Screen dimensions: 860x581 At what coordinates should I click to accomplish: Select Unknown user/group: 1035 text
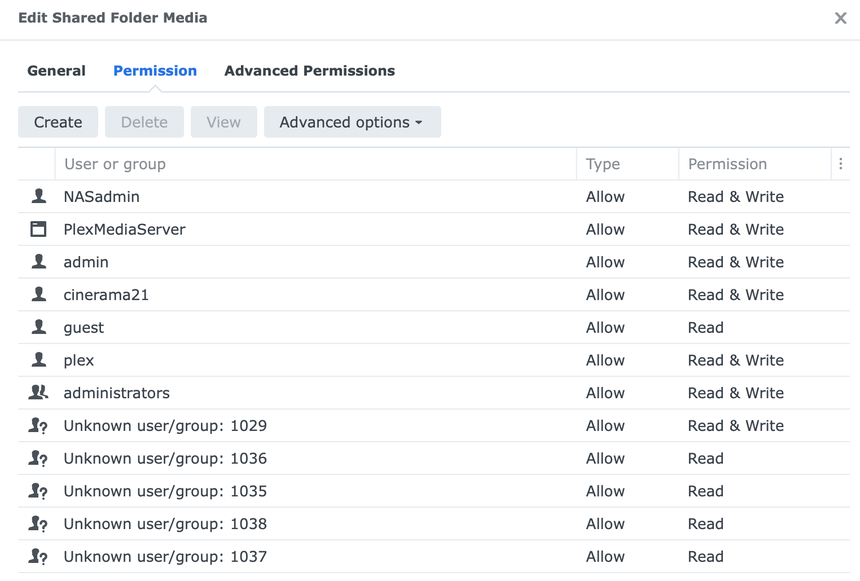(x=165, y=491)
